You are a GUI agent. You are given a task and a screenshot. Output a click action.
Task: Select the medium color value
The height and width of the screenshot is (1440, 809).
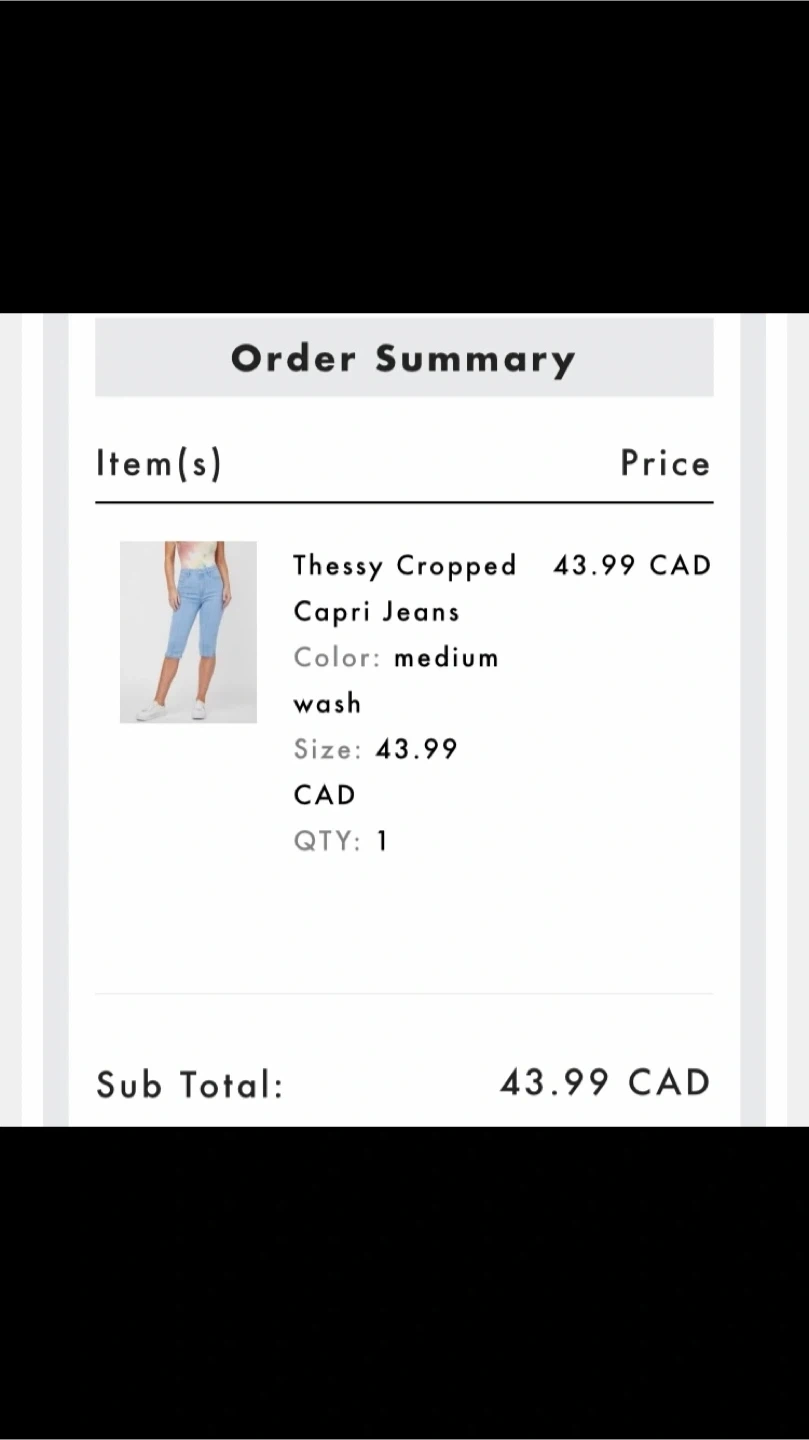pyautogui.click(x=446, y=658)
